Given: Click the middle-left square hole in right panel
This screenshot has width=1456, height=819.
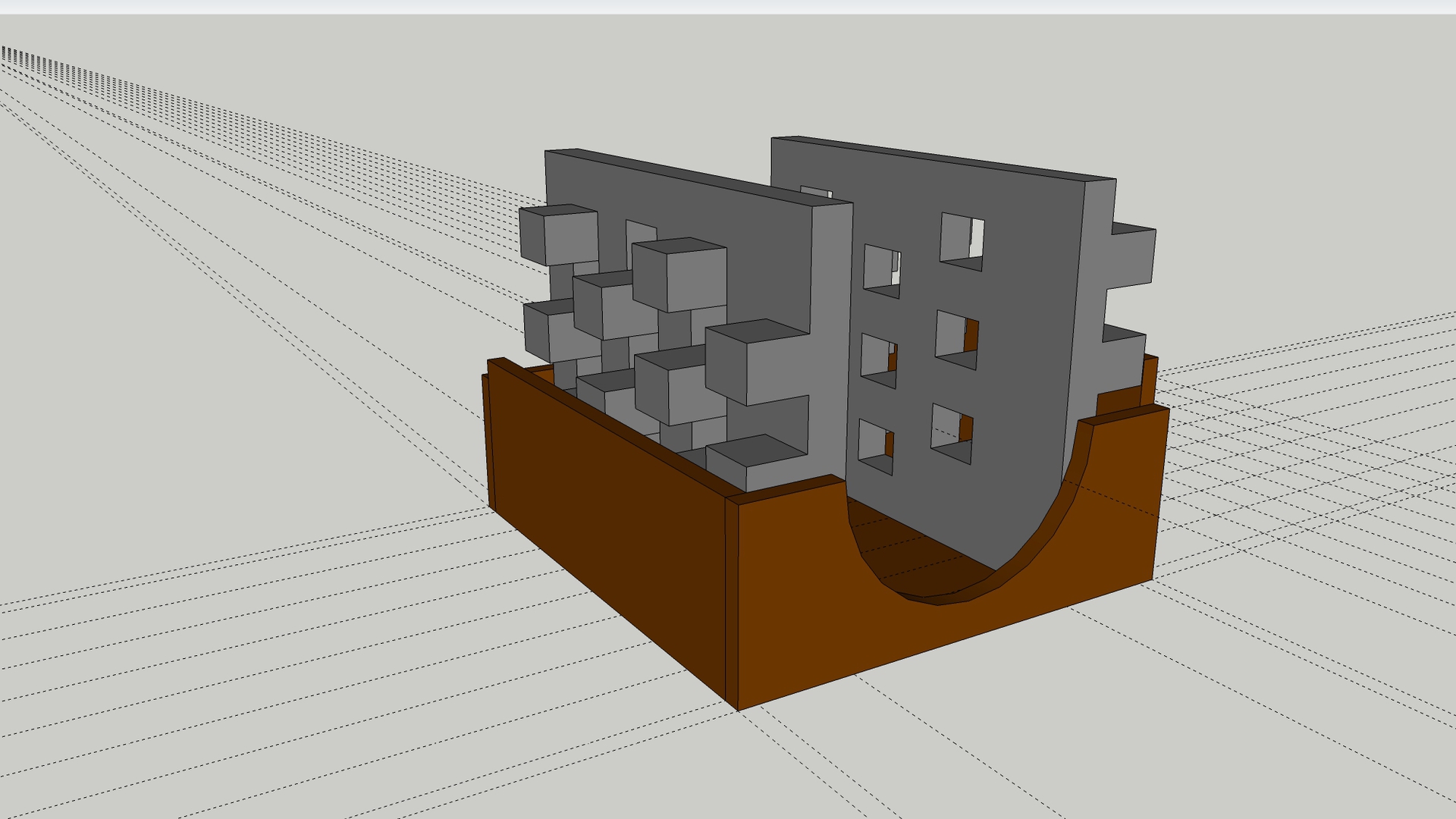Looking at the screenshot, I should 878,359.
